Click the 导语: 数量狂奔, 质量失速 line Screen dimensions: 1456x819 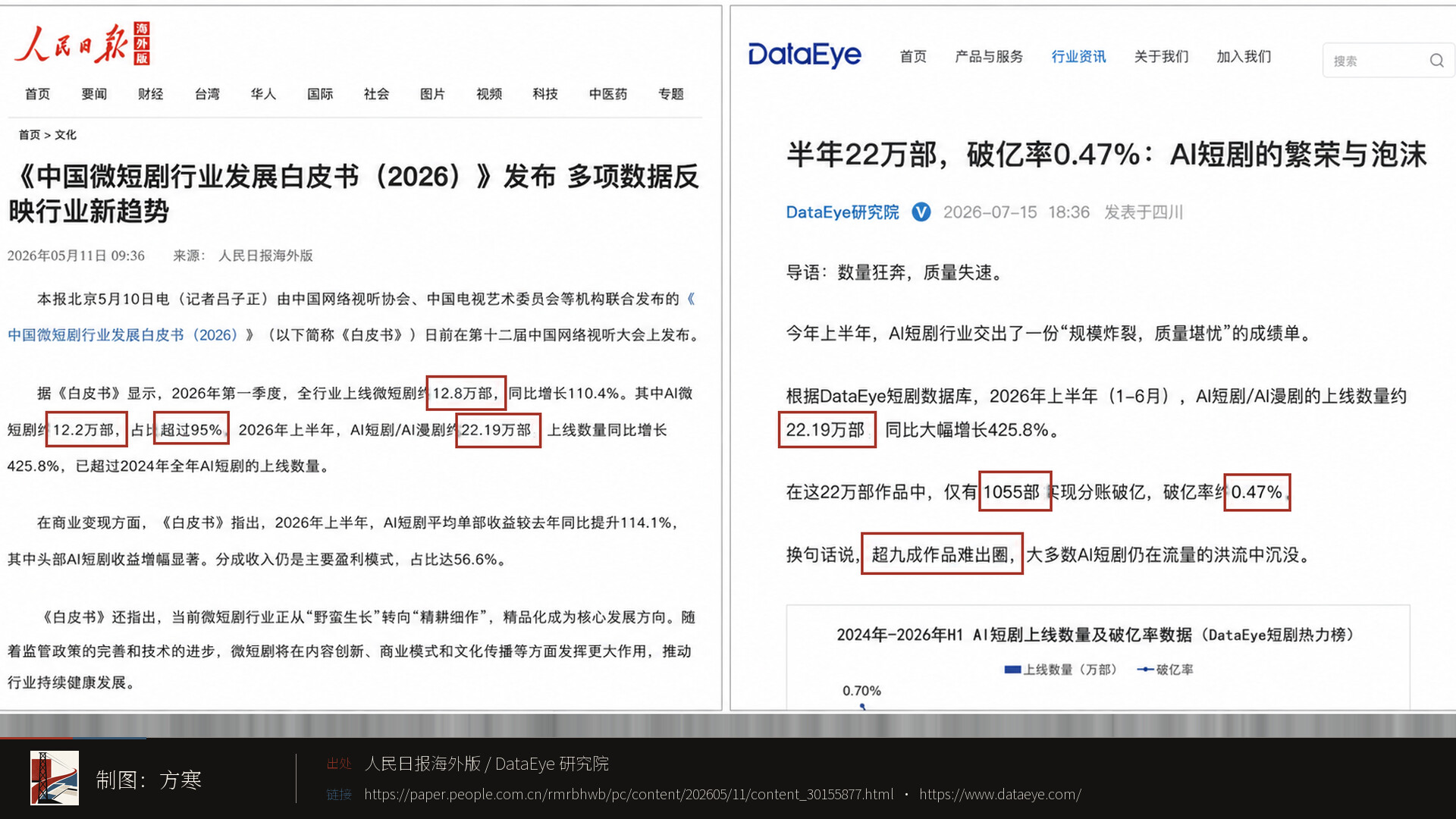click(896, 273)
